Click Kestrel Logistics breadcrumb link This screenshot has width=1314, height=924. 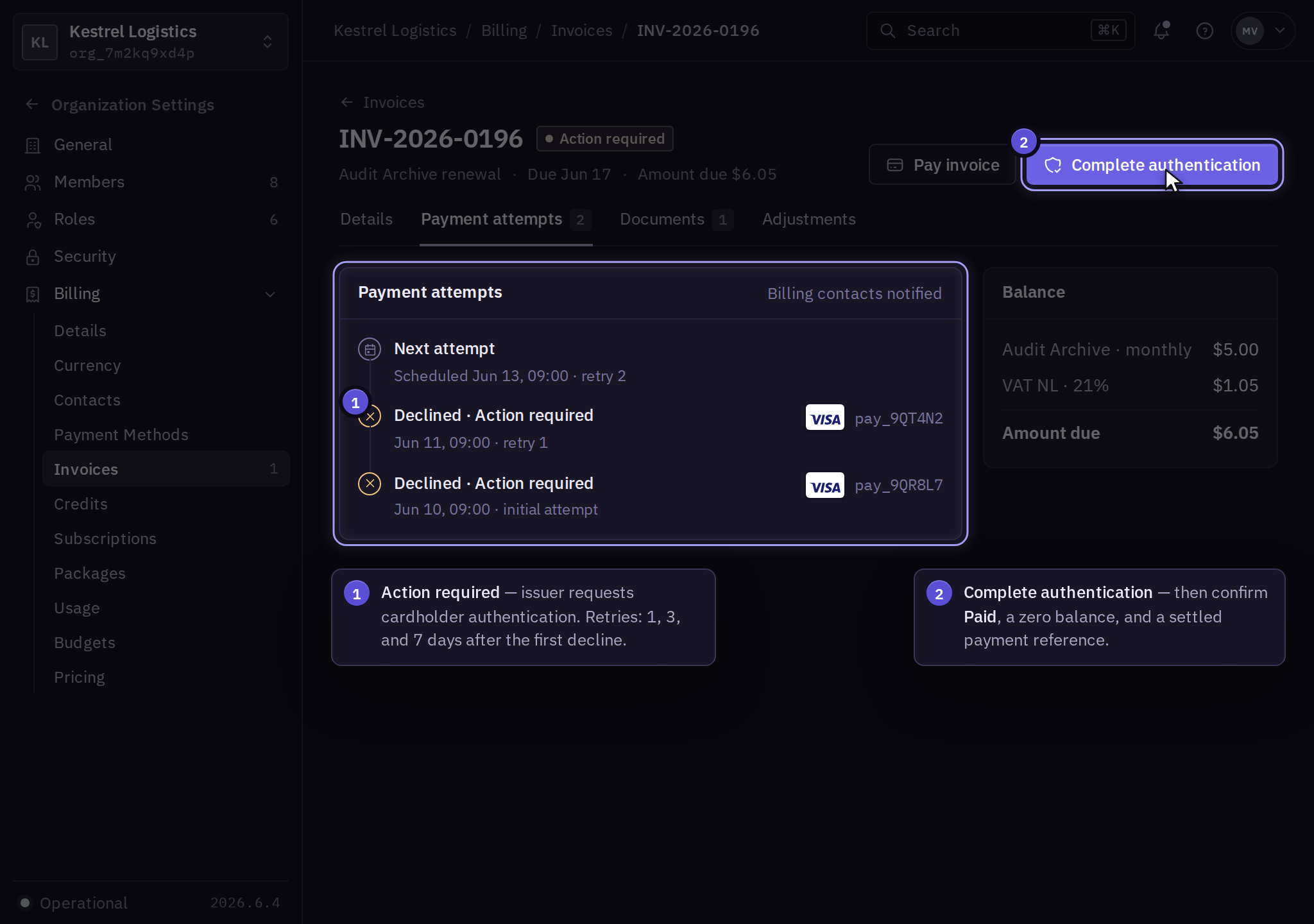point(395,30)
